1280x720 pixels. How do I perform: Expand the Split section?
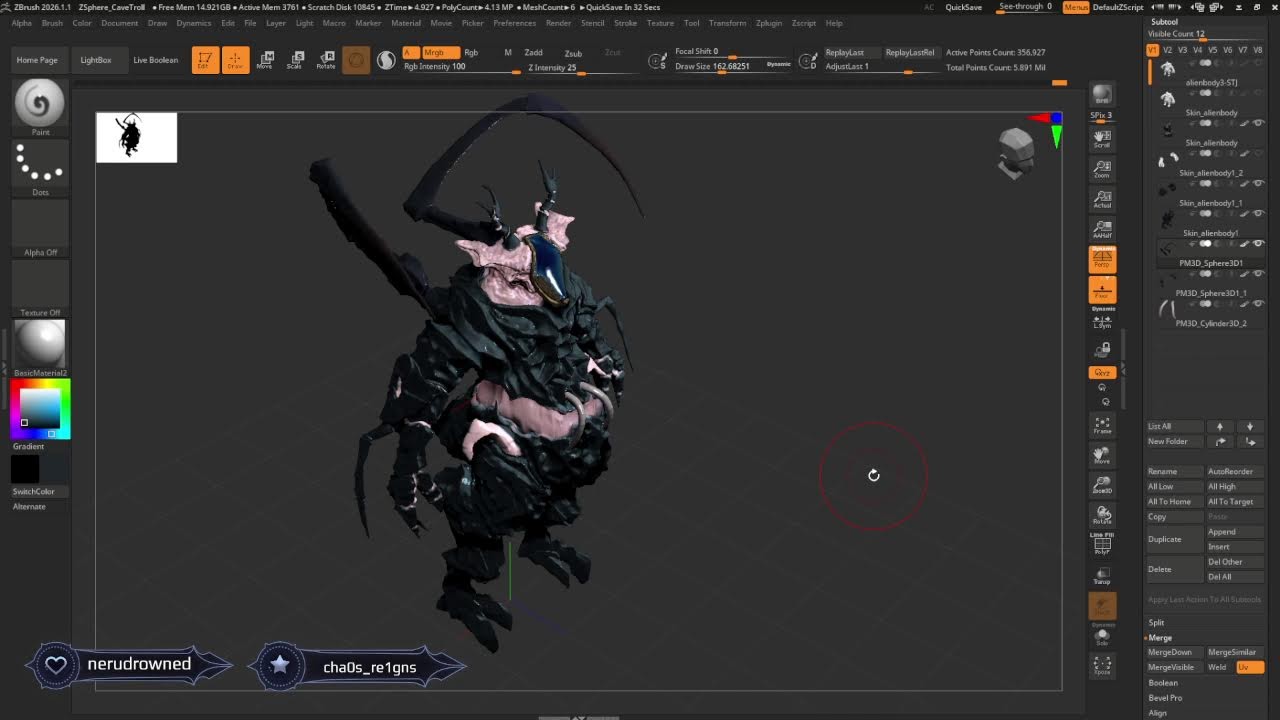[x=1156, y=622]
